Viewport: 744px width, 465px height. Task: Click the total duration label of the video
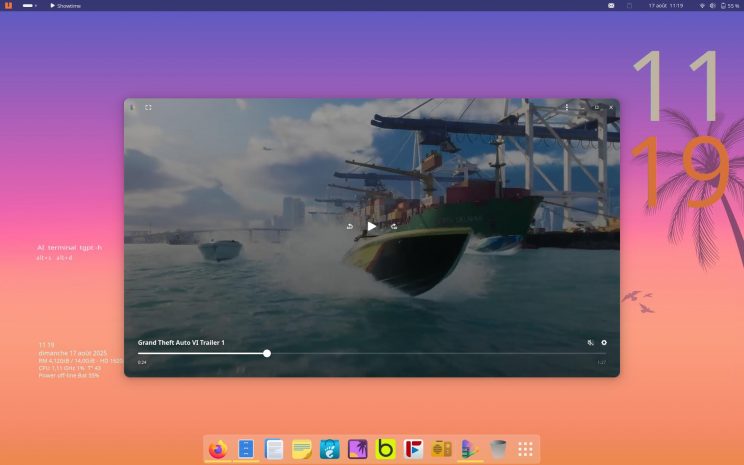(601, 363)
